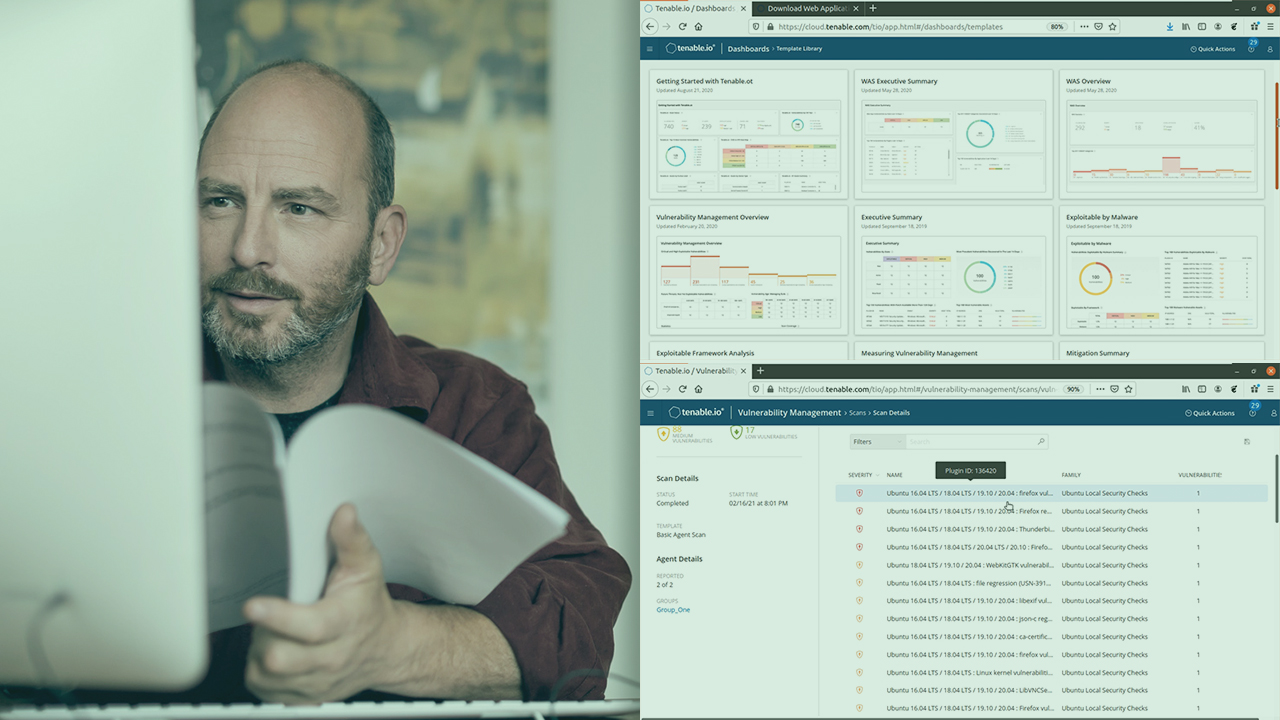Expand the Filters dropdown

877,441
